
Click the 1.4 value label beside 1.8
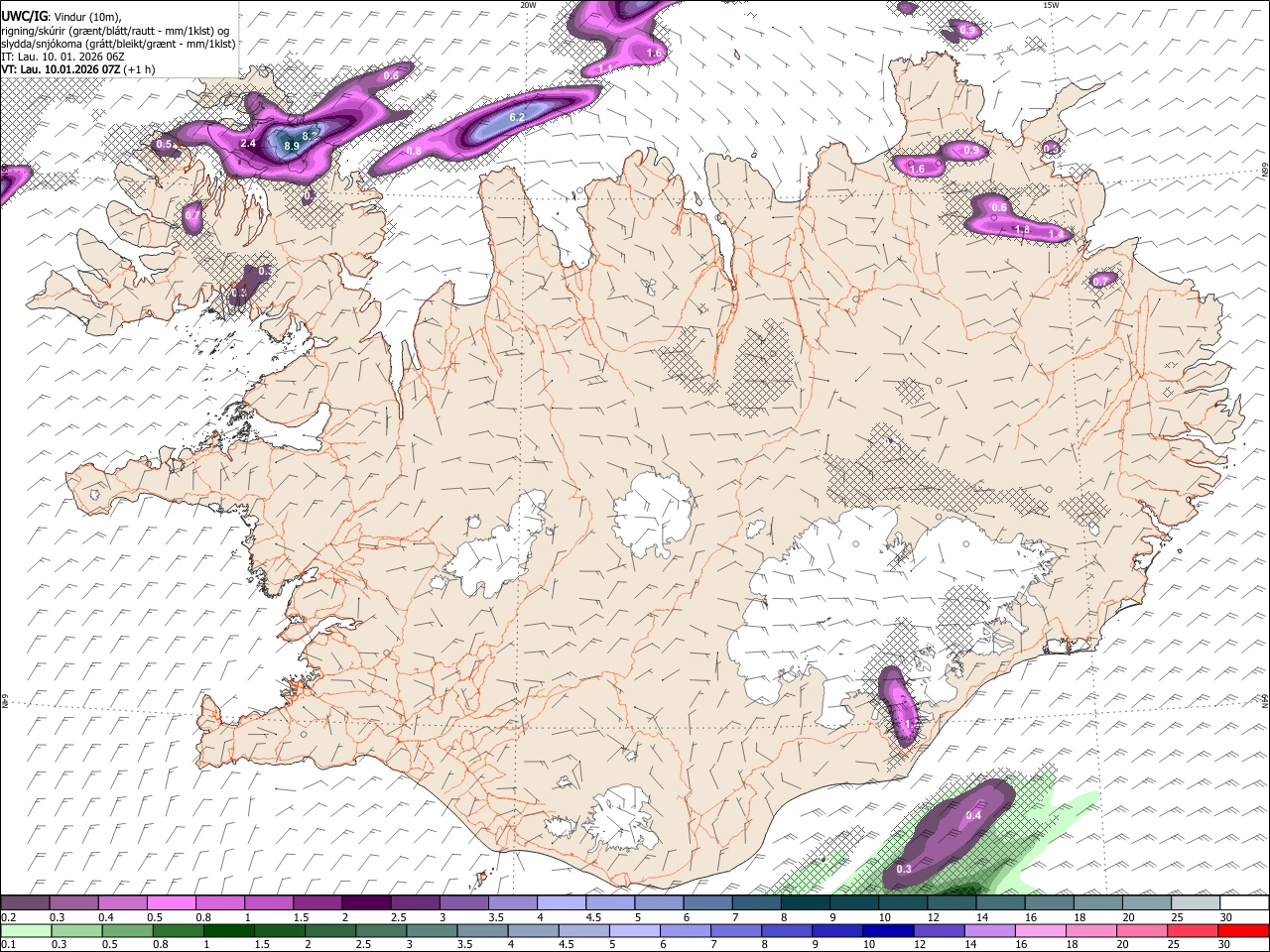pyautogui.click(x=1056, y=234)
